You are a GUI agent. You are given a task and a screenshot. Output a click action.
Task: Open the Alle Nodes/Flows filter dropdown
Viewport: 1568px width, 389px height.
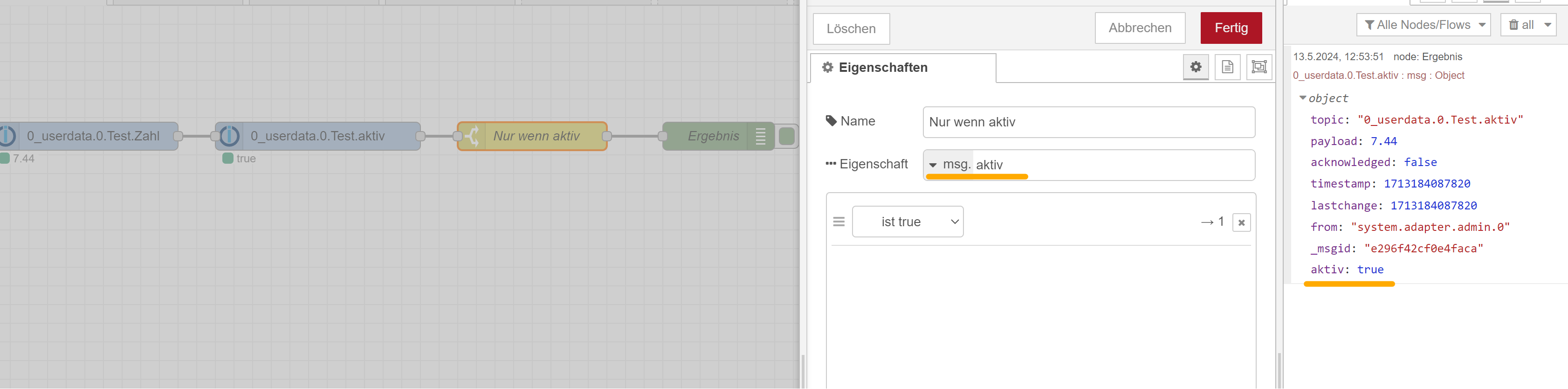point(1423,25)
